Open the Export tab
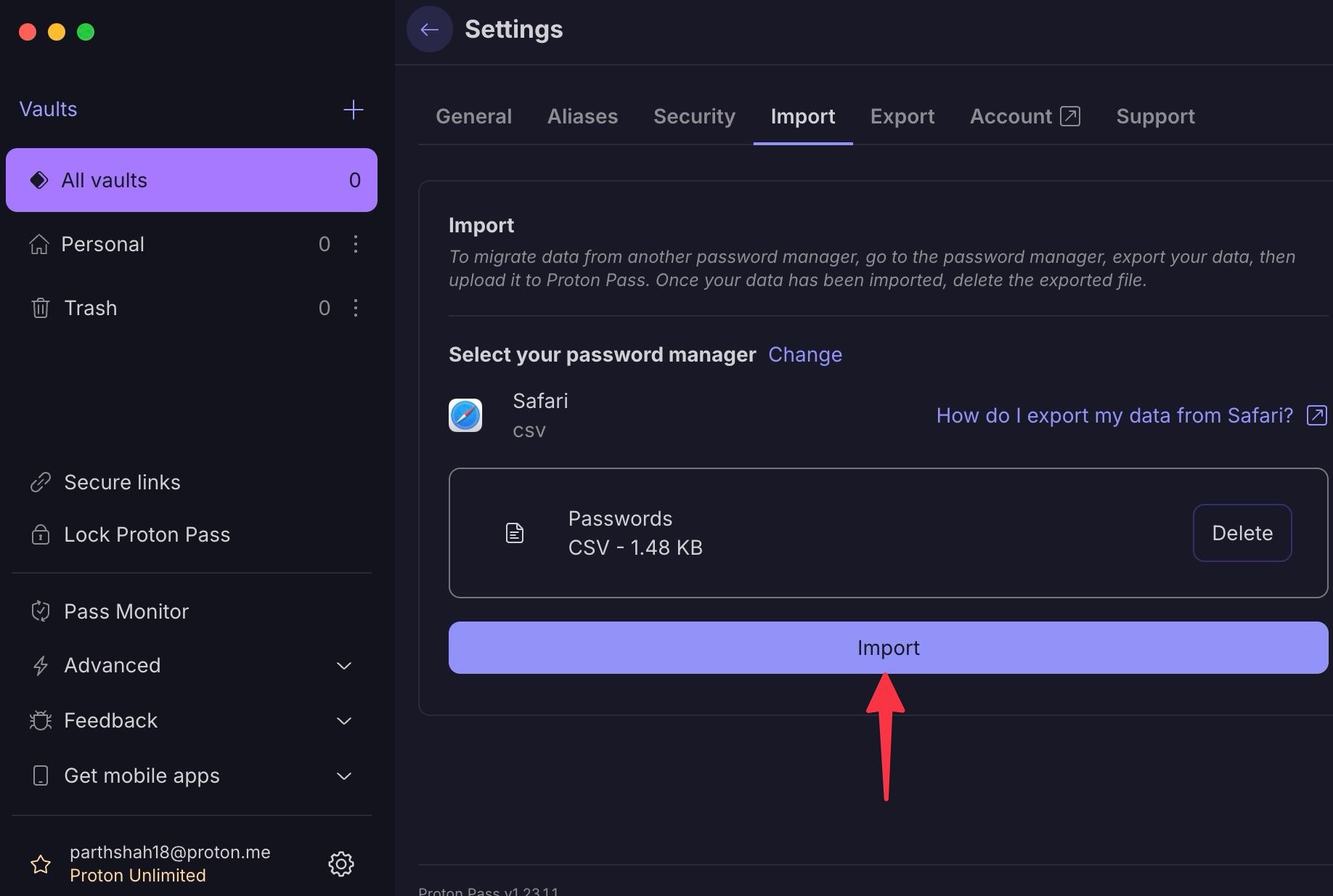The width and height of the screenshot is (1333, 896). tap(902, 116)
